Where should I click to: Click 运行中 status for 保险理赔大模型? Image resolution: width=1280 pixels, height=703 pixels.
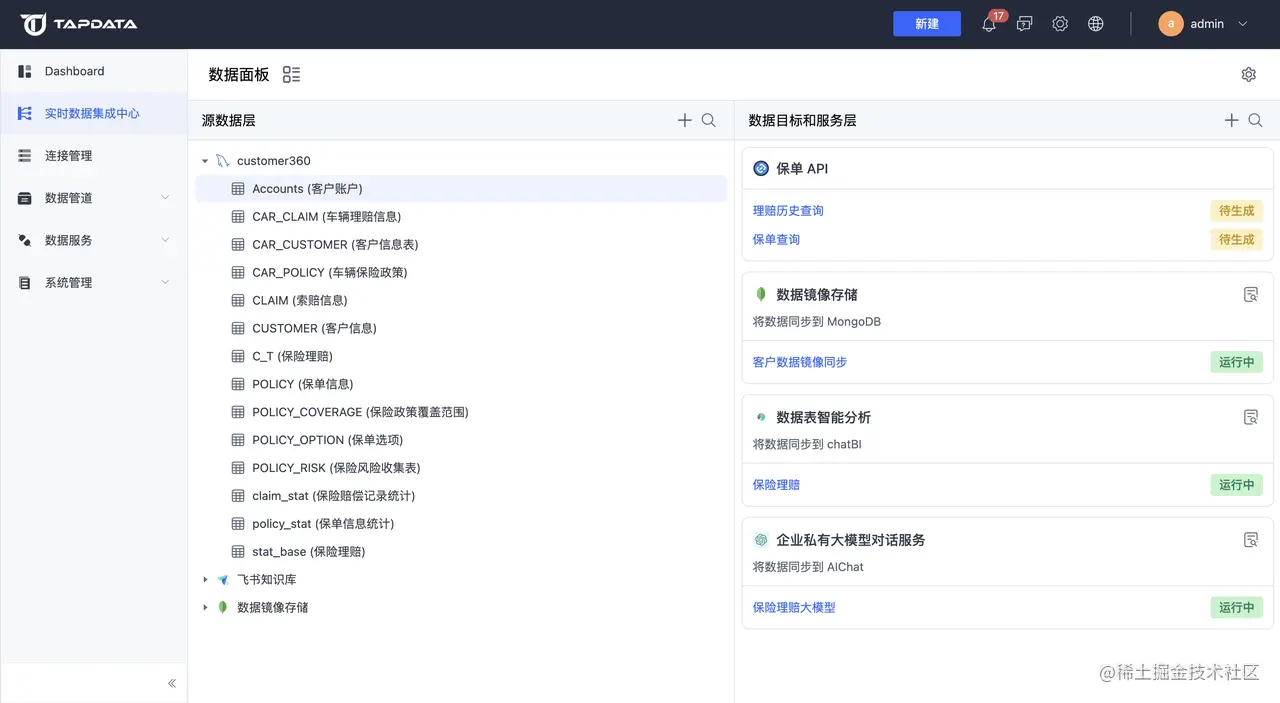1236,607
